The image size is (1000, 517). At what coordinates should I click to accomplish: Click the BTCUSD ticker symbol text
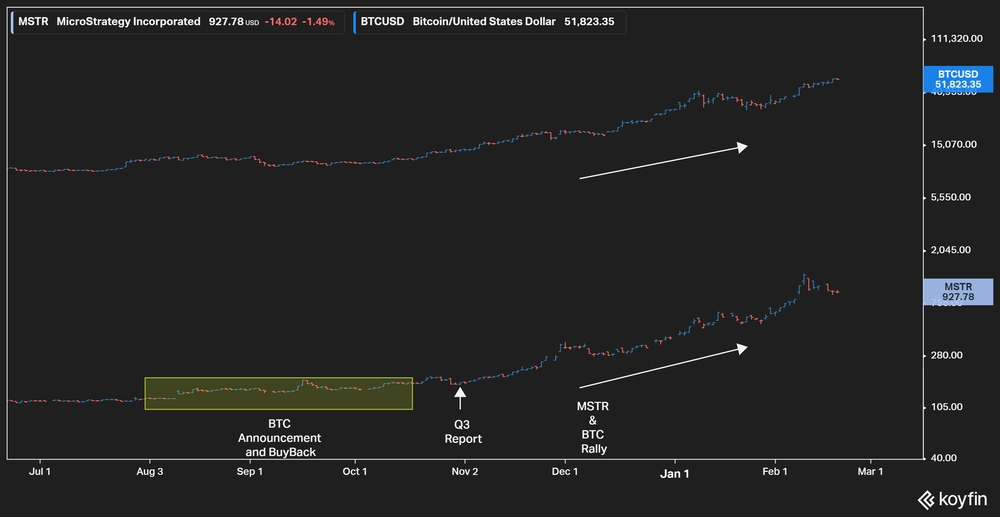[383, 22]
